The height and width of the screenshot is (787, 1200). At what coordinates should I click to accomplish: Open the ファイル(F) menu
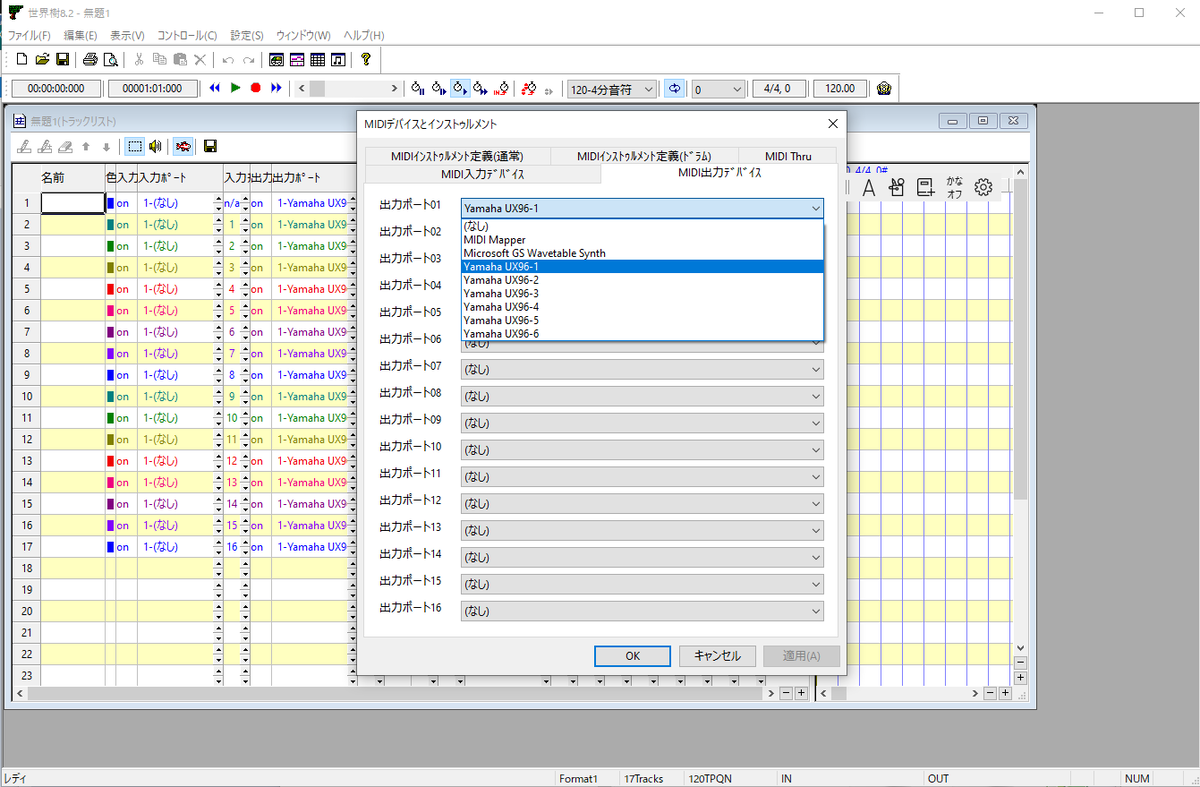[x=29, y=35]
